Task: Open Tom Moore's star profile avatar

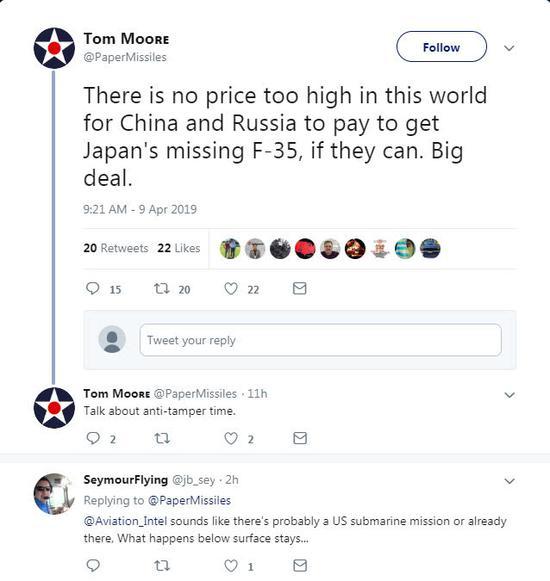Action: click(x=54, y=48)
